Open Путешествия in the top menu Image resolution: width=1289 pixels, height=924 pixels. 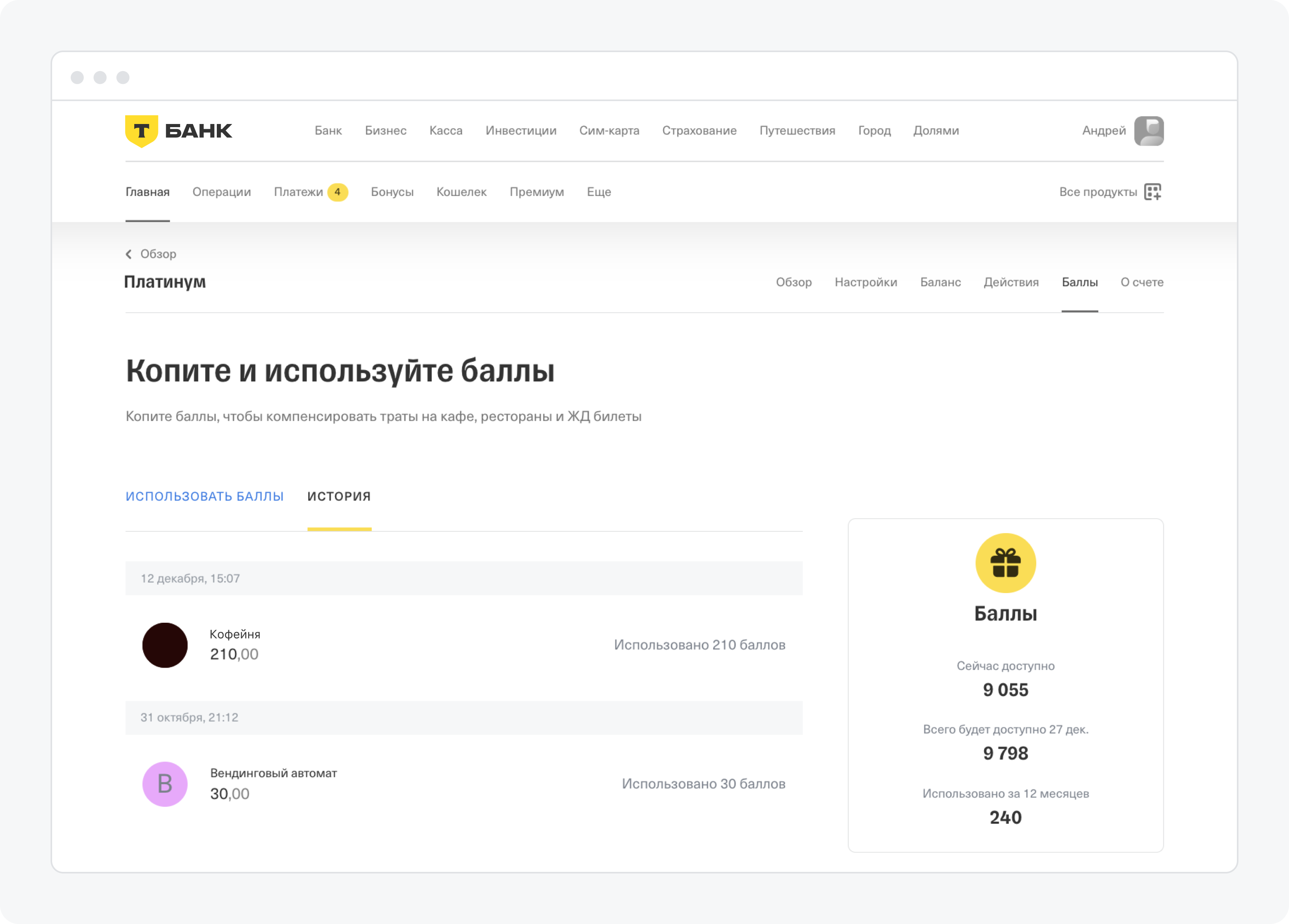(797, 131)
